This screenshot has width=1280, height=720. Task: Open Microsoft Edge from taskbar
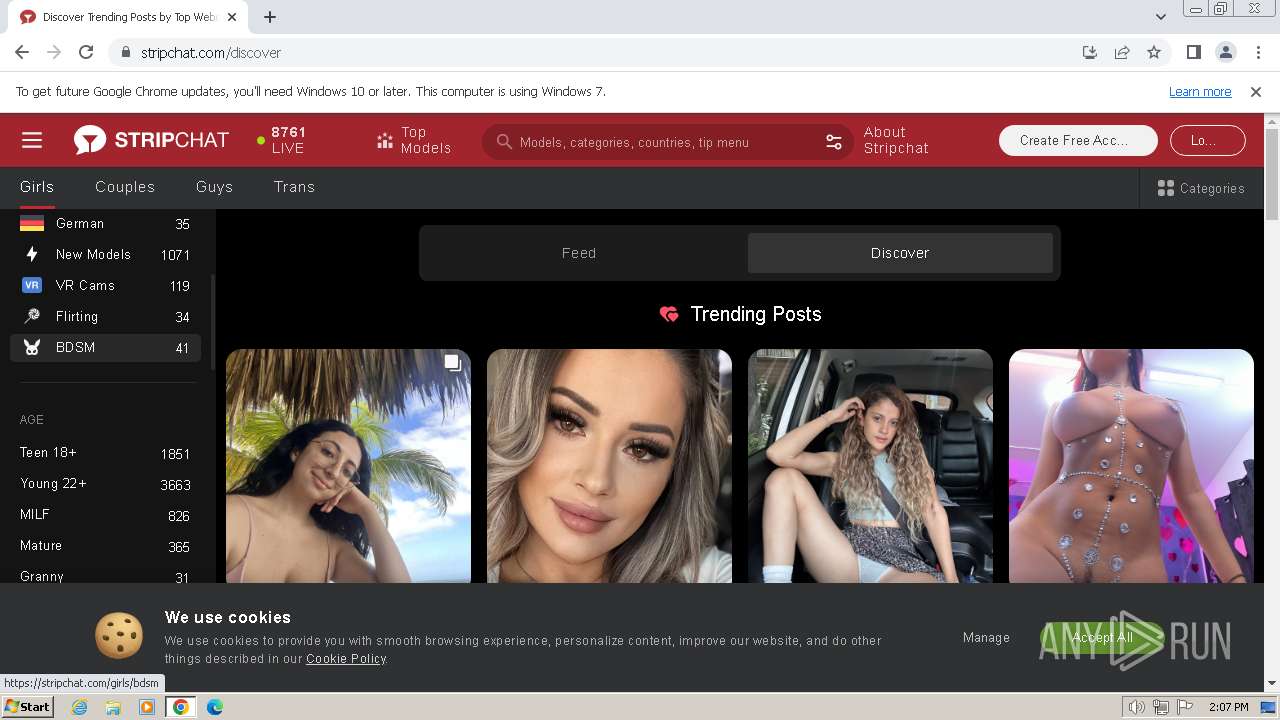(x=214, y=707)
